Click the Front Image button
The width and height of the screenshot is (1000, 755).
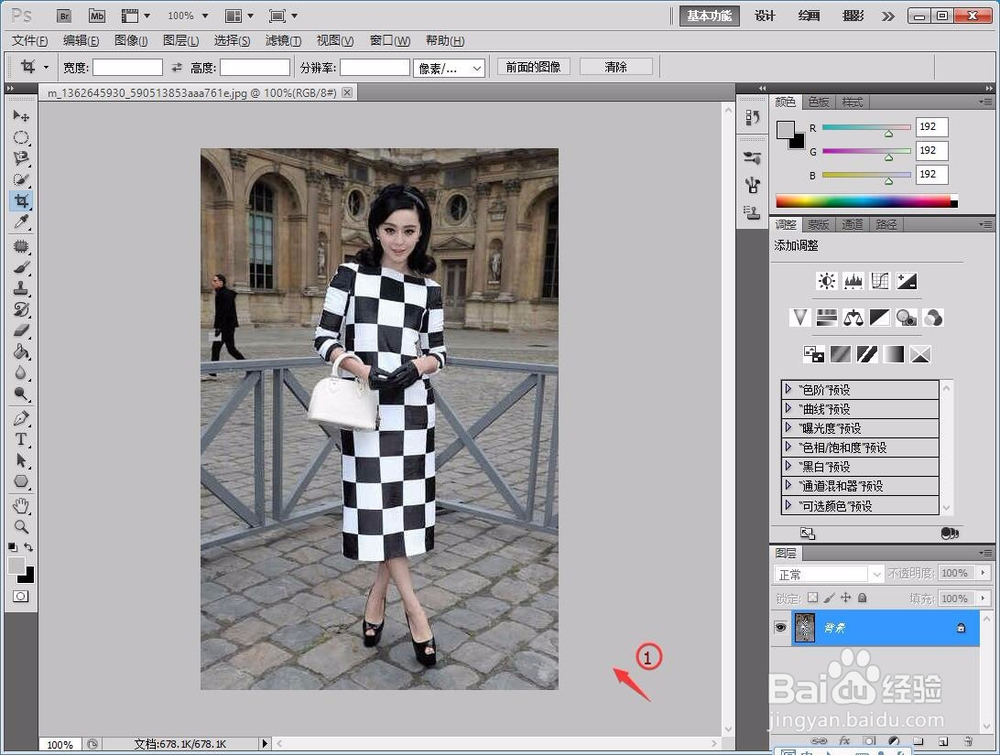point(533,67)
